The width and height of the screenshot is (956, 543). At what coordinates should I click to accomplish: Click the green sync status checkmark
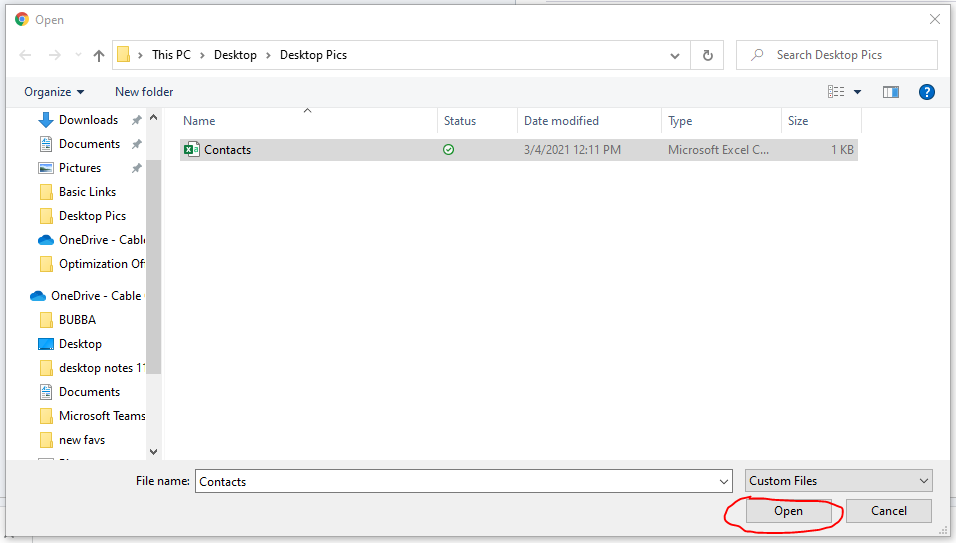448,149
